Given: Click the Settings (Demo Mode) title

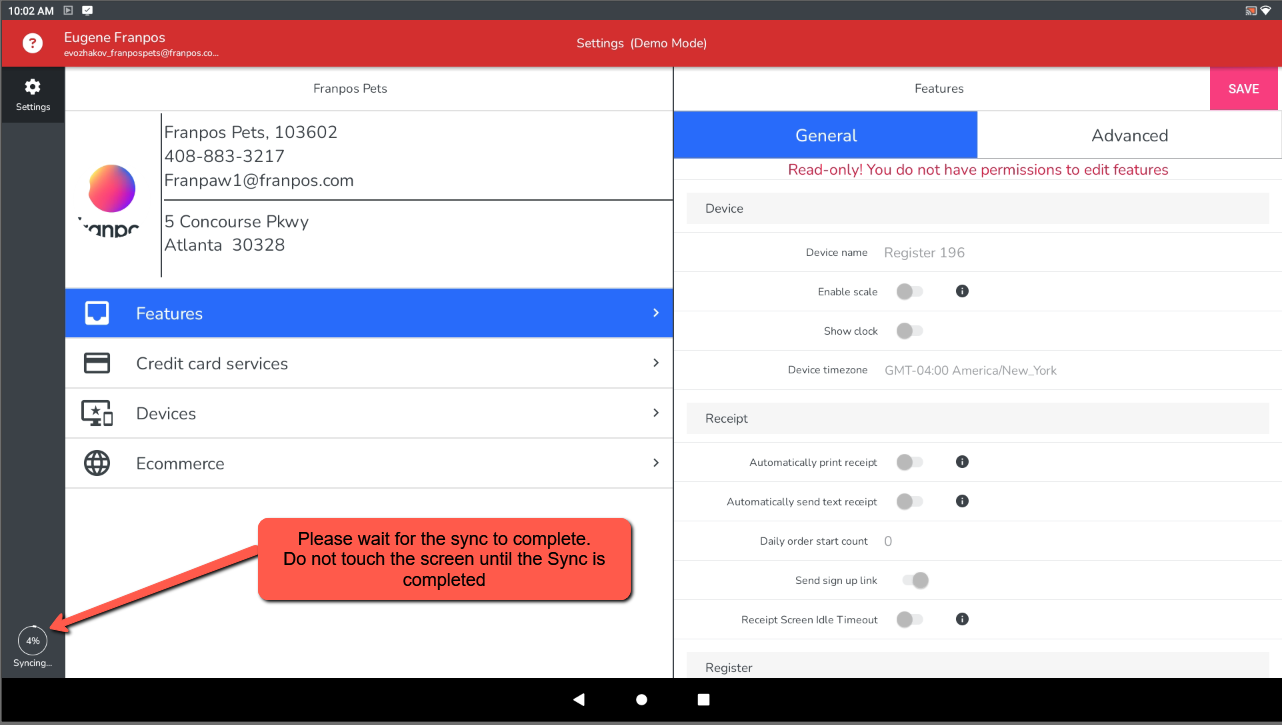Looking at the screenshot, I should point(641,43).
